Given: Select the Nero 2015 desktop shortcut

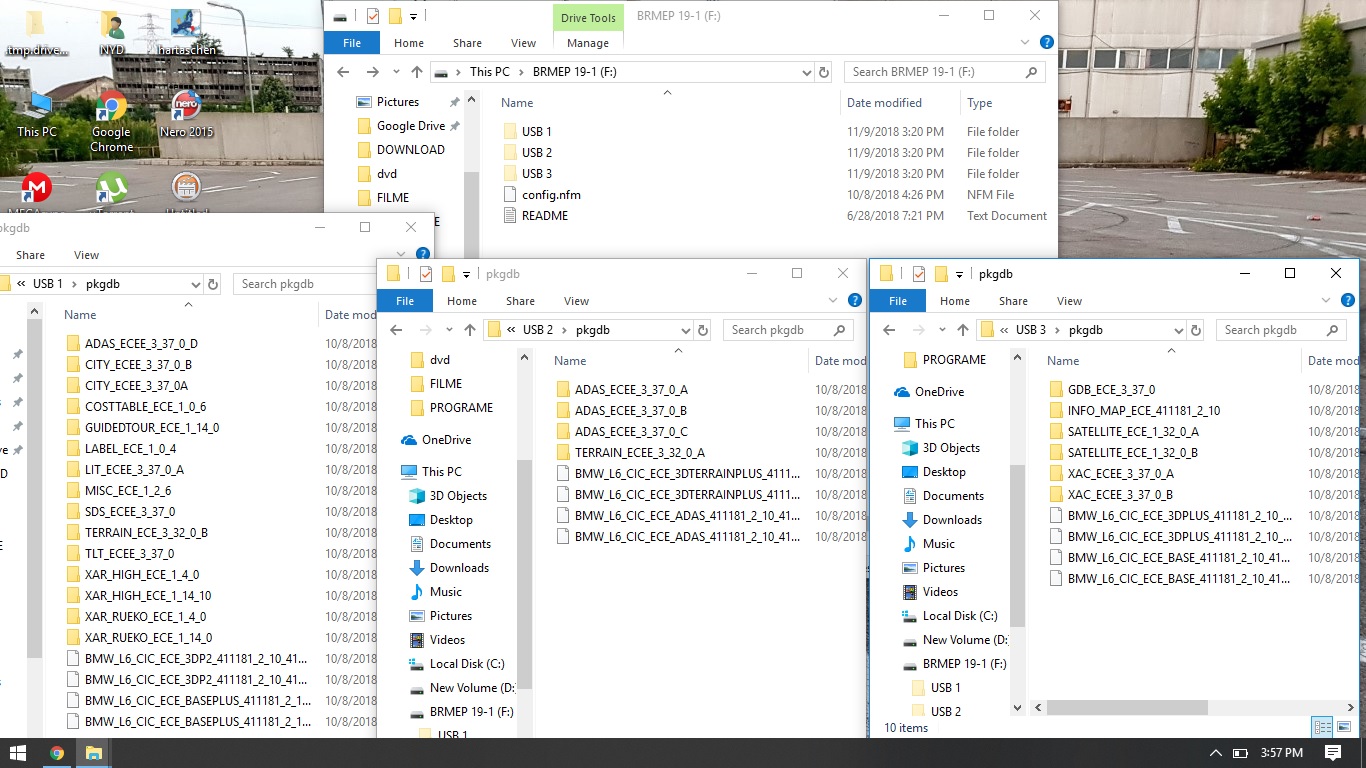Looking at the screenshot, I should click(186, 115).
